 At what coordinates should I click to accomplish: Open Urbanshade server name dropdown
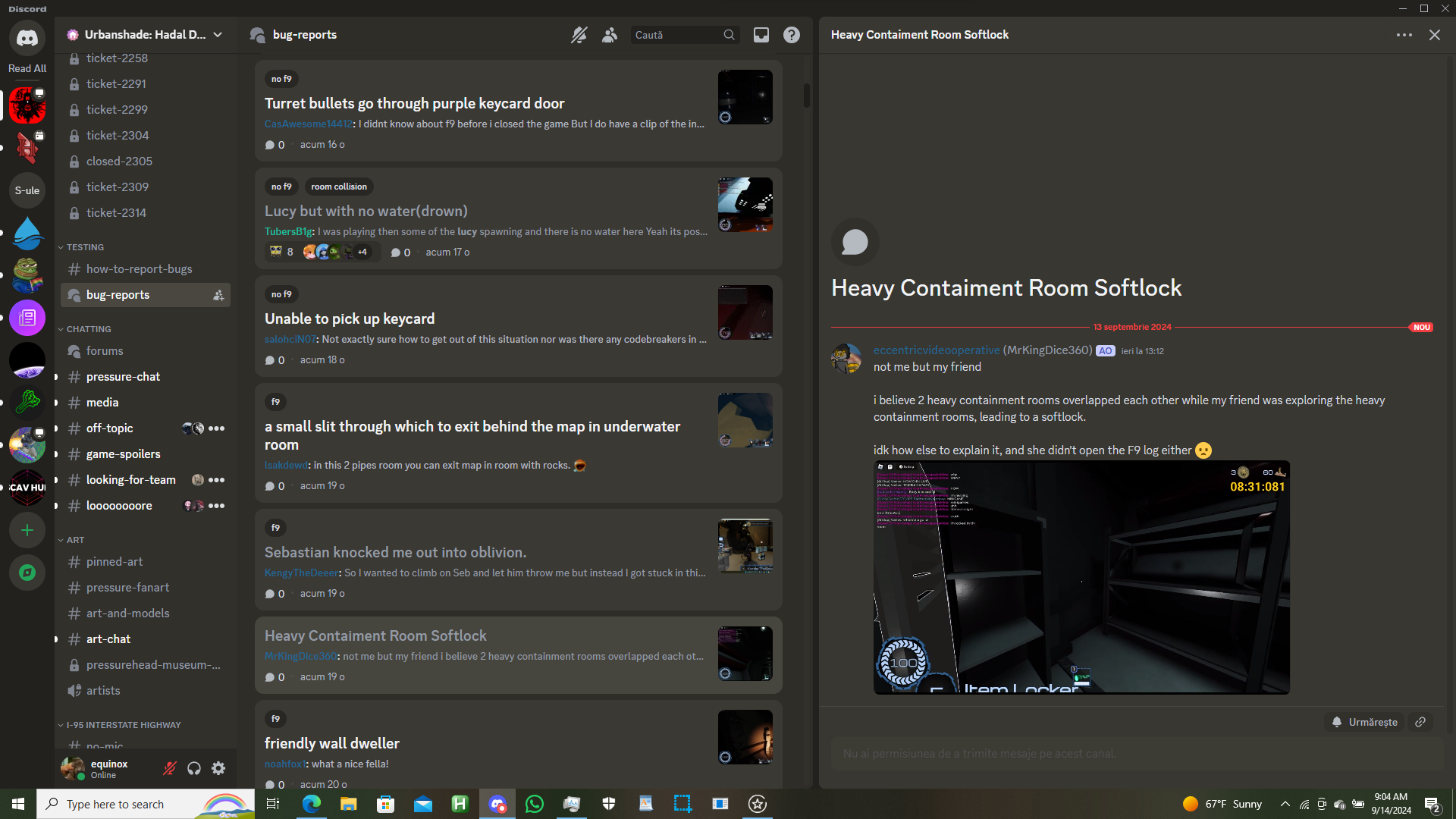144,35
